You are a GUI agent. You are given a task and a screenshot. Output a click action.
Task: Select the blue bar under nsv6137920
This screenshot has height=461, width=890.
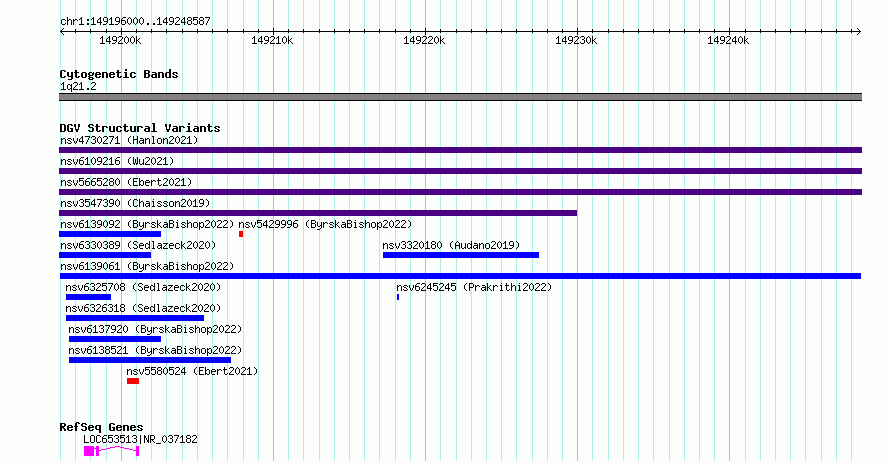(x=115, y=339)
